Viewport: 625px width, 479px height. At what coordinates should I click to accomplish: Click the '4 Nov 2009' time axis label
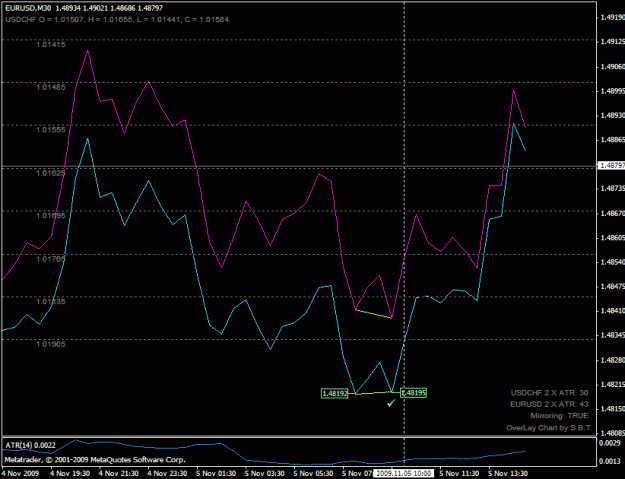21,473
